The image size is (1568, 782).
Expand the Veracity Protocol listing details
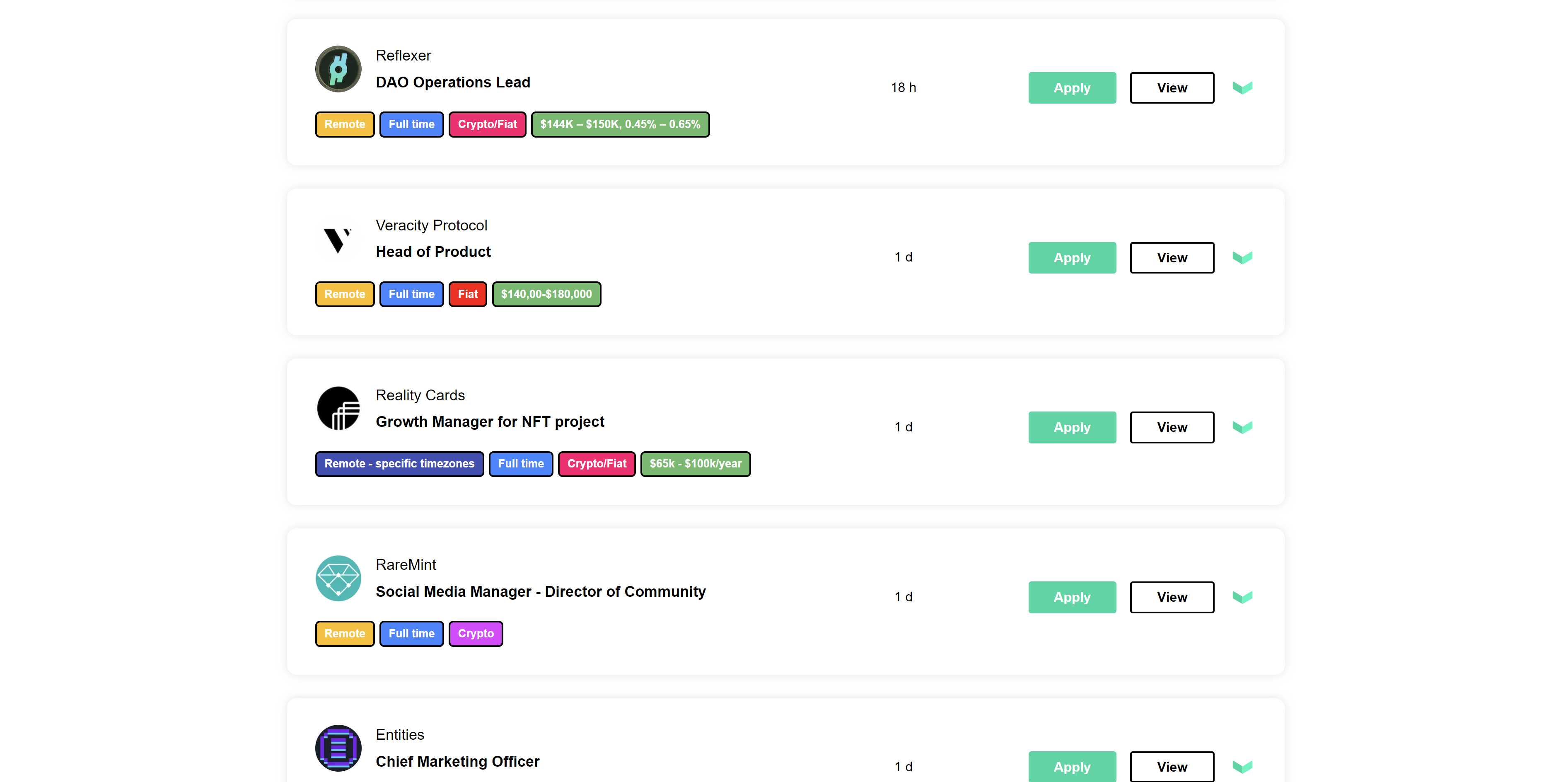(x=1242, y=257)
